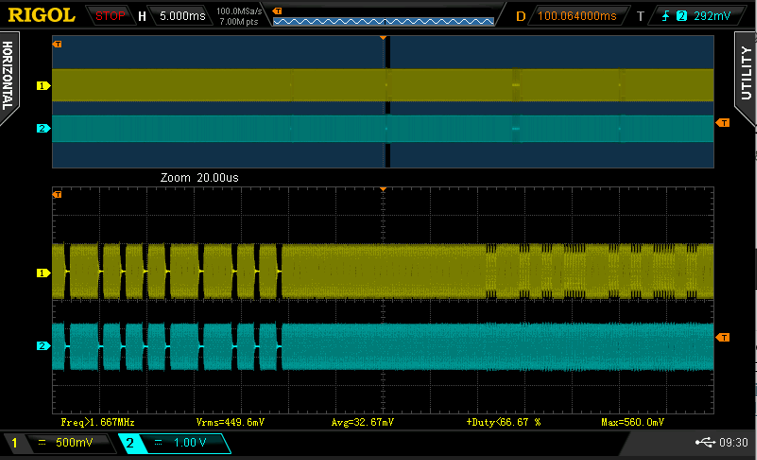Select the Vrms=449.6mV measurement
Viewport: 757px width, 460px height.
point(230,422)
